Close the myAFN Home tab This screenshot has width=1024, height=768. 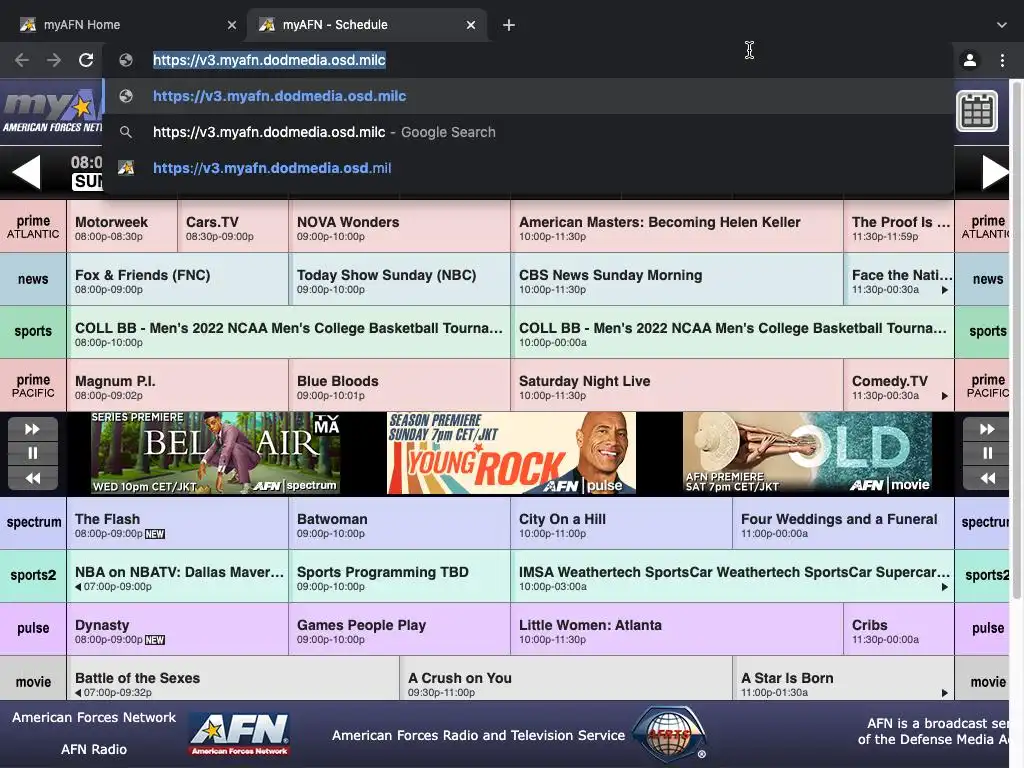click(232, 25)
